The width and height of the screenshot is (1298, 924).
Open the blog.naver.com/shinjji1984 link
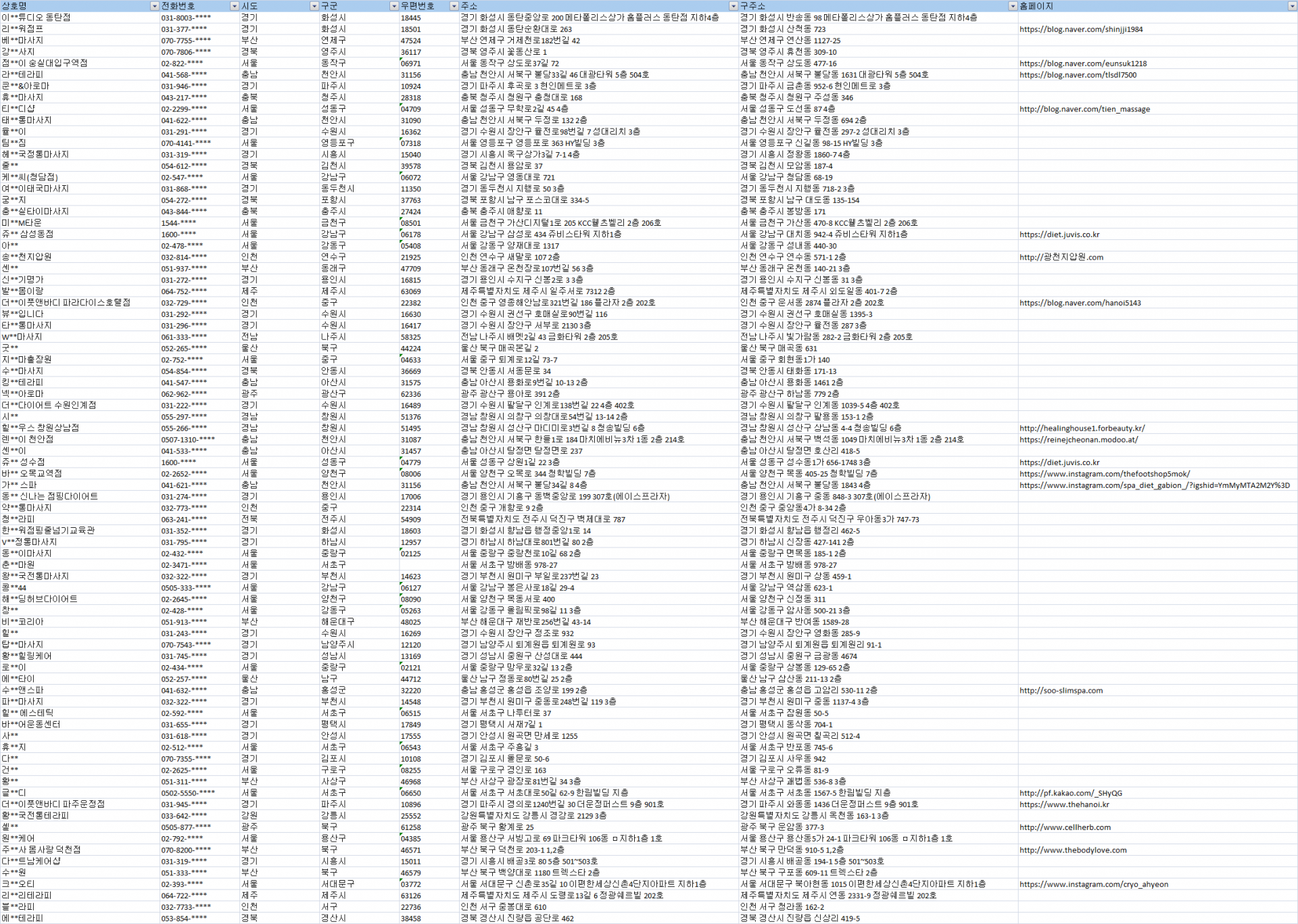point(1081,29)
